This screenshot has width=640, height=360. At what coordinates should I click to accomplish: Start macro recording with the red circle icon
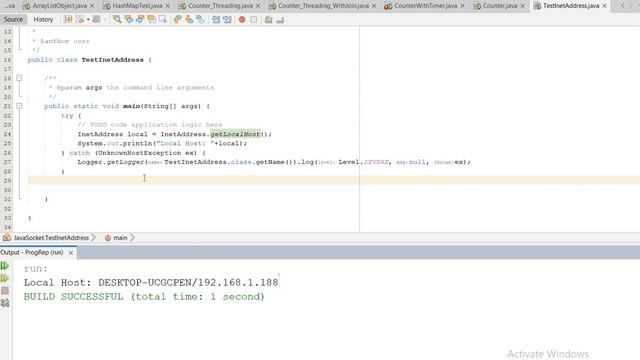pos(242,20)
